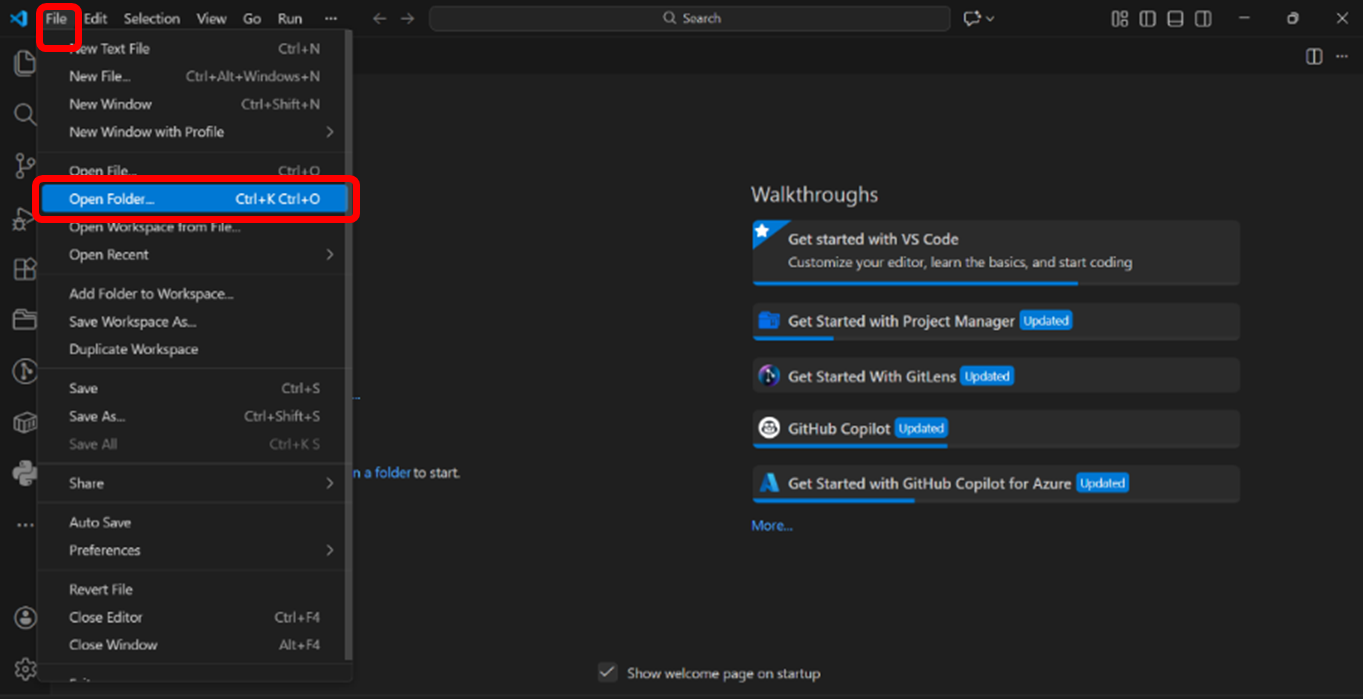
Task: Open Get started with VS Code walkthrough
Action: (996, 253)
